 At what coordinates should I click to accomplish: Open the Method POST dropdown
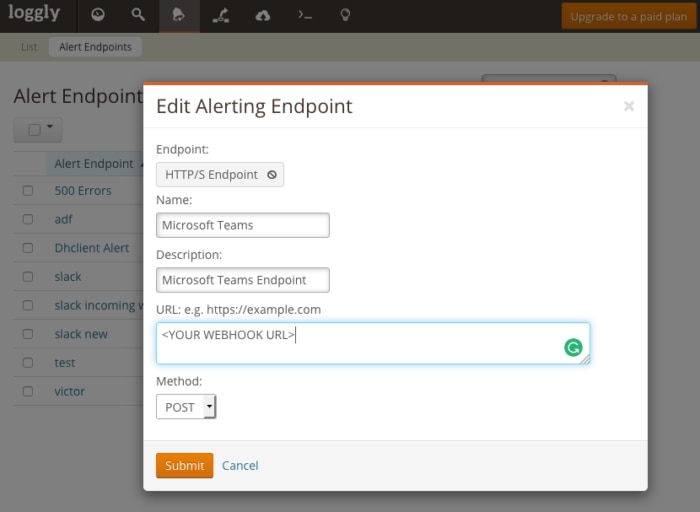[186, 407]
